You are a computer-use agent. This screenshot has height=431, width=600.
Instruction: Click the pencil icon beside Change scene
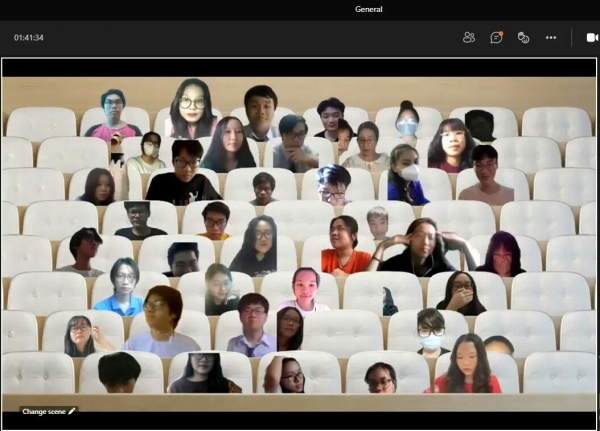(72, 411)
